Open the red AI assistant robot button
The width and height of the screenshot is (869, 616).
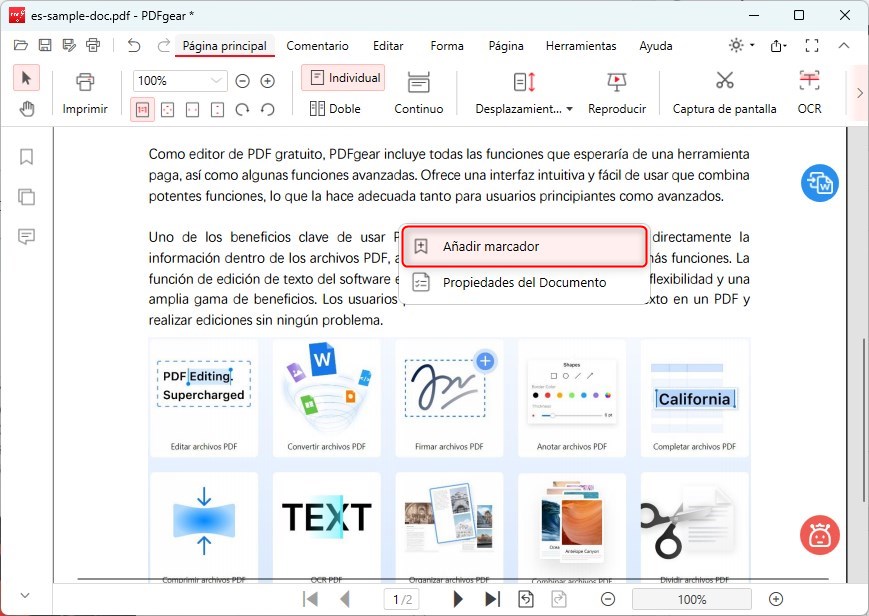[820, 535]
